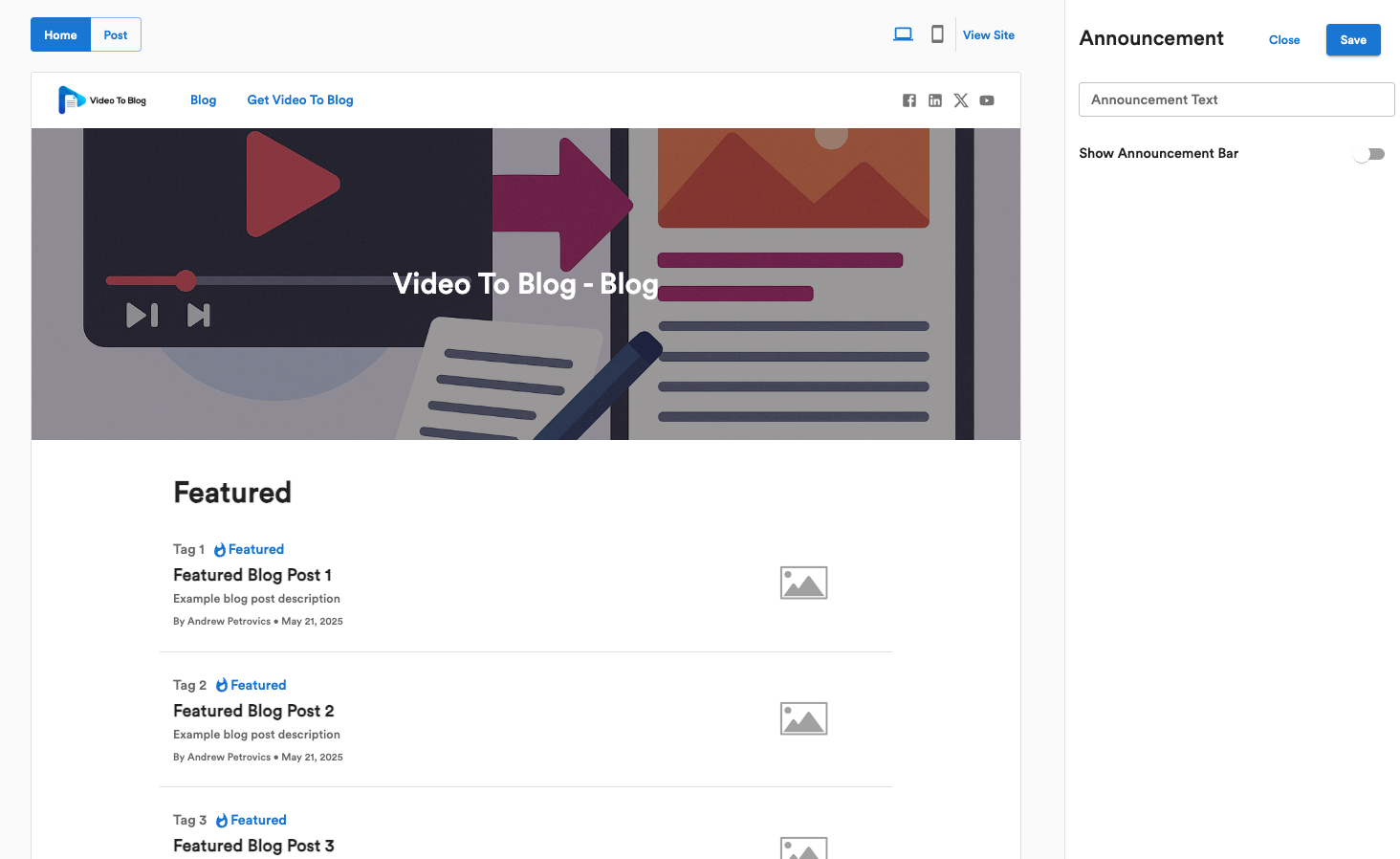Click the Video To Blog logo
The height and width of the screenshot is (859, 1400).
[x=102, y=100]
